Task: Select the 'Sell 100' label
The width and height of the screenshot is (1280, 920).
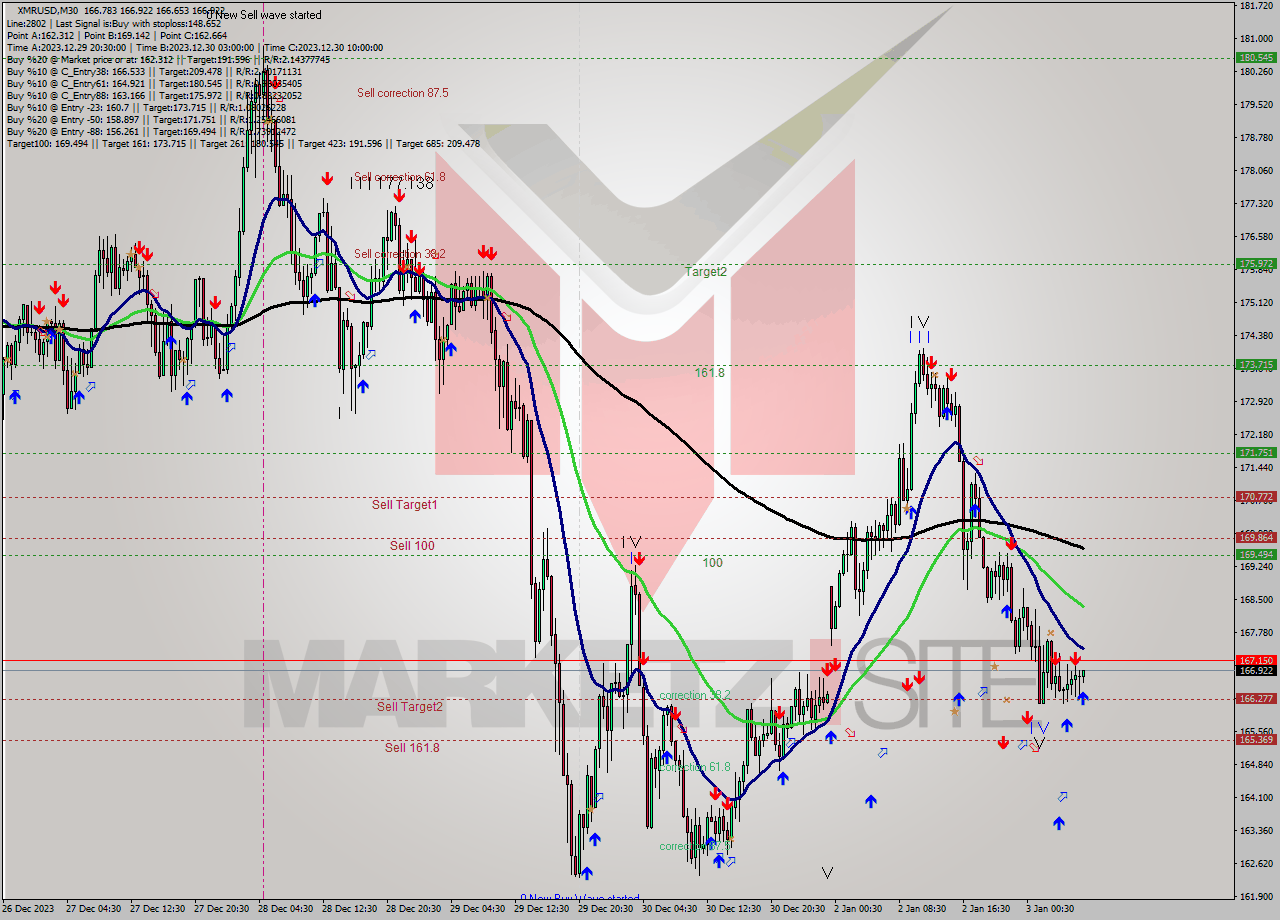Action: (412, 545)
